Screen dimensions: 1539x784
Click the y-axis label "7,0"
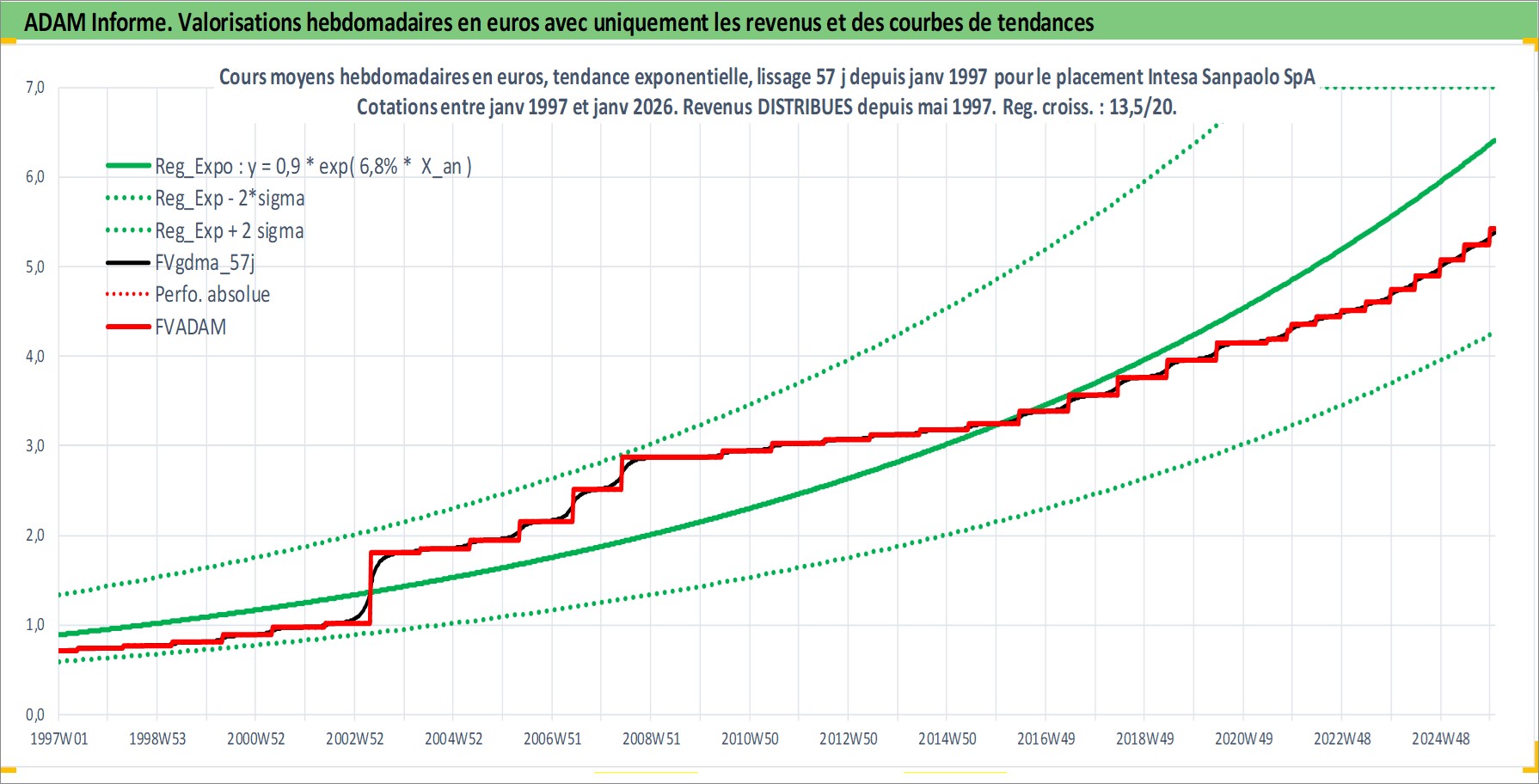[35, 88]
